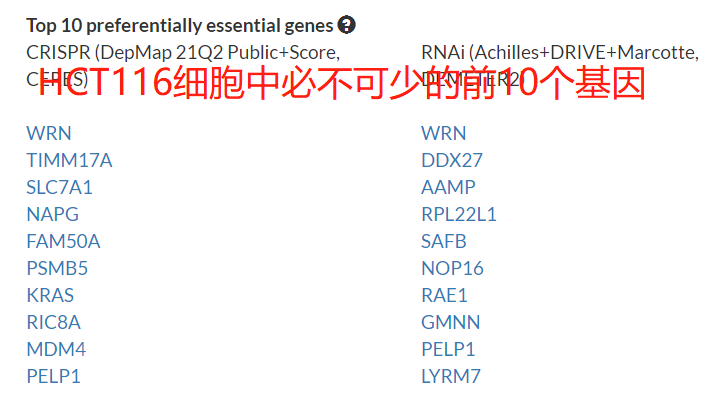Viewport: 716px width, 398px height.
Task: Open the PSMB5 gene link
Action: point(57,268)
